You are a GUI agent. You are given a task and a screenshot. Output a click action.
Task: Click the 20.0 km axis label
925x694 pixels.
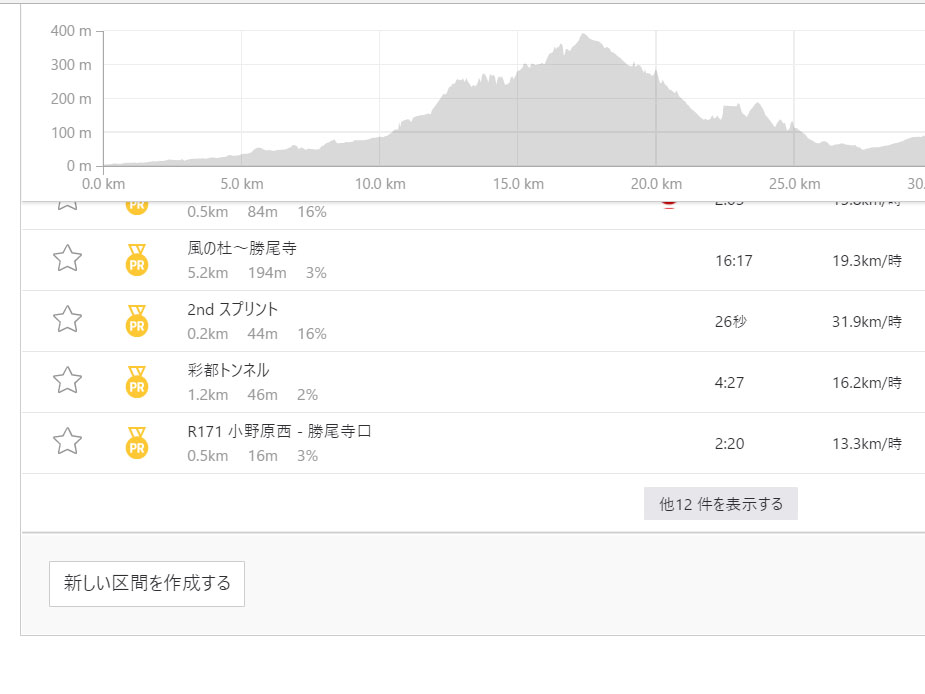coord(657,184)
